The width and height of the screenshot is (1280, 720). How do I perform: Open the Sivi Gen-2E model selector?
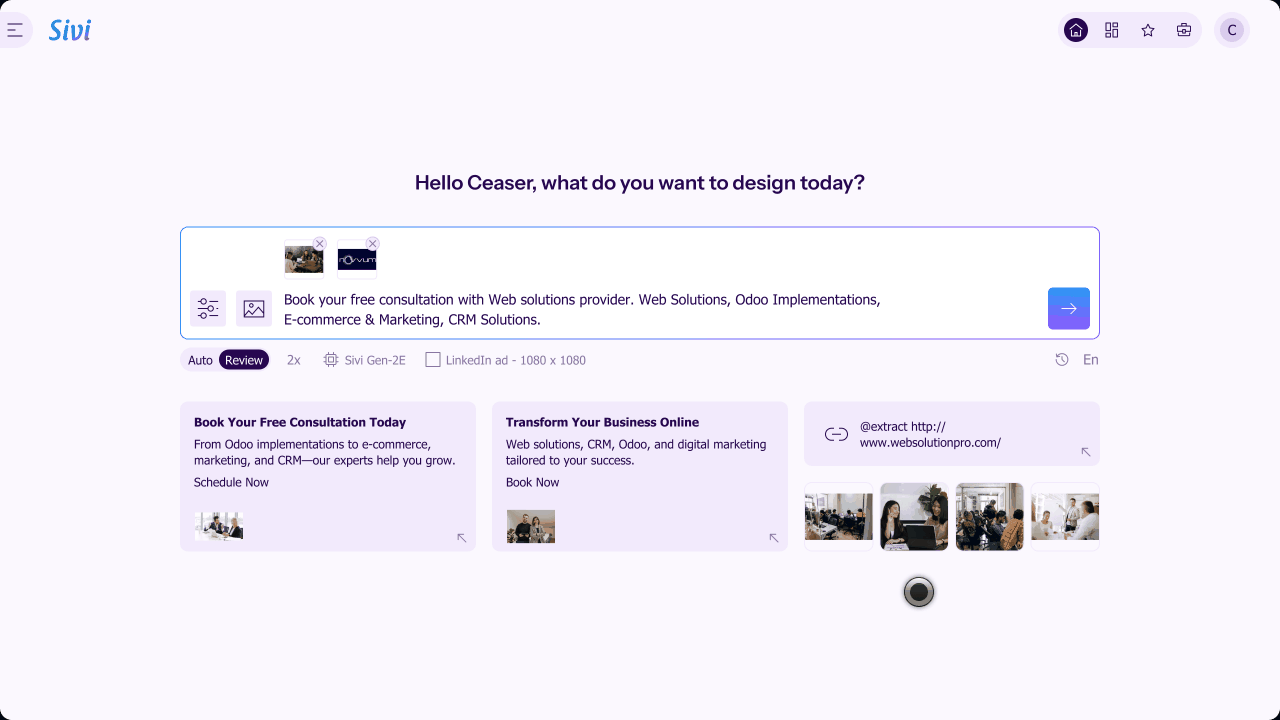click(365, 360)
